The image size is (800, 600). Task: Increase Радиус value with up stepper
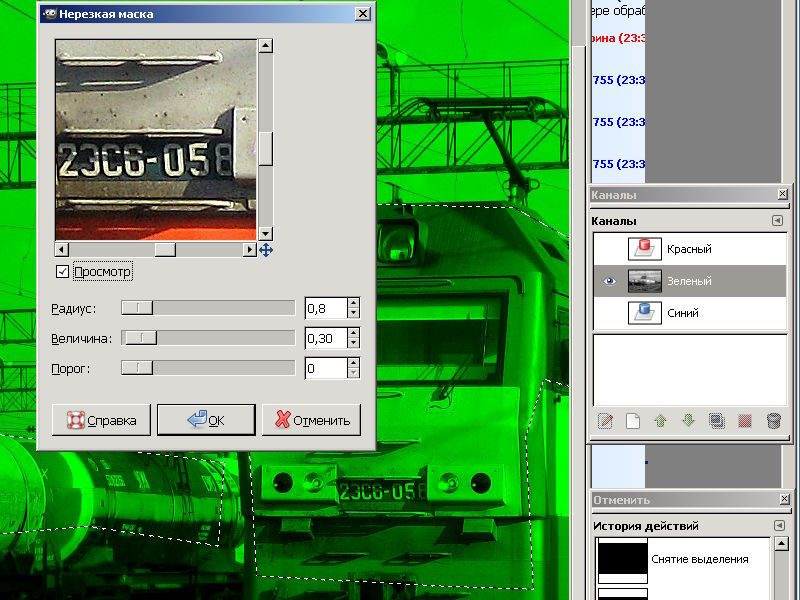(353, 303)
